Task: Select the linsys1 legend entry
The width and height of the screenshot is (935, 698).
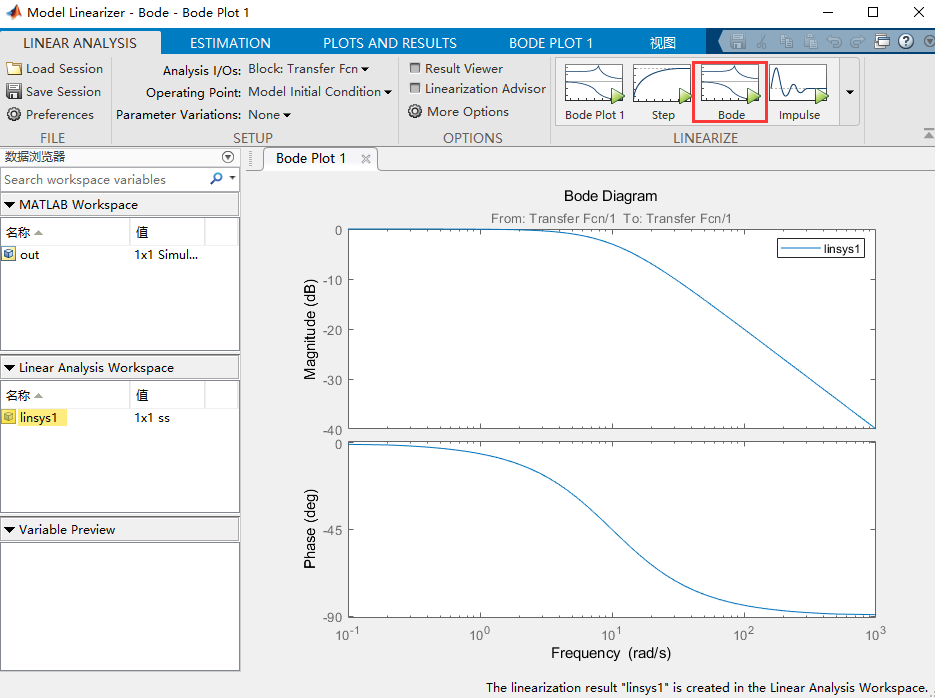Action: [x=821, y=249]
